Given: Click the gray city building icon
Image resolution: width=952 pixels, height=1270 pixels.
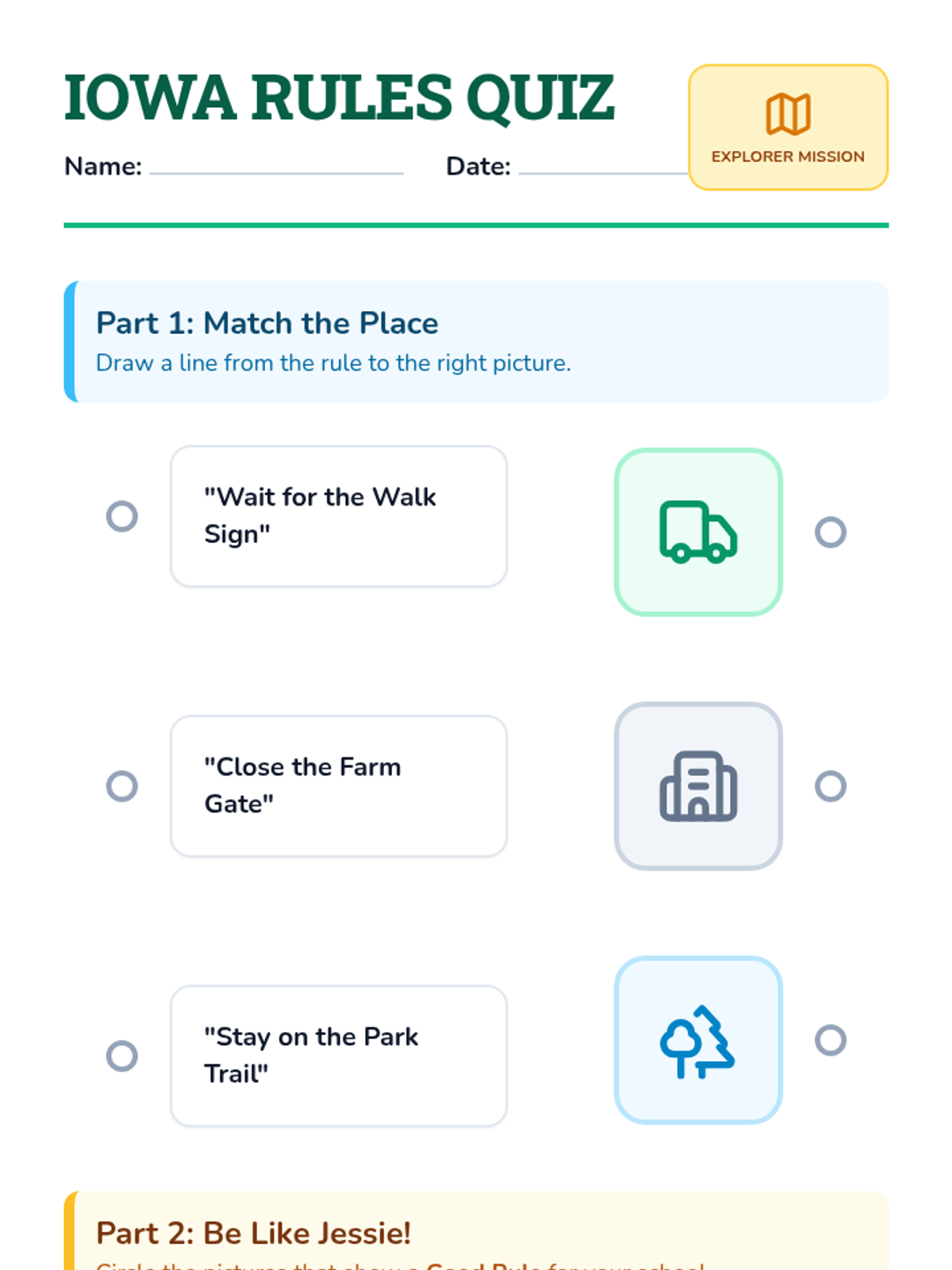Looking at the screenshot, I should 698,786.
